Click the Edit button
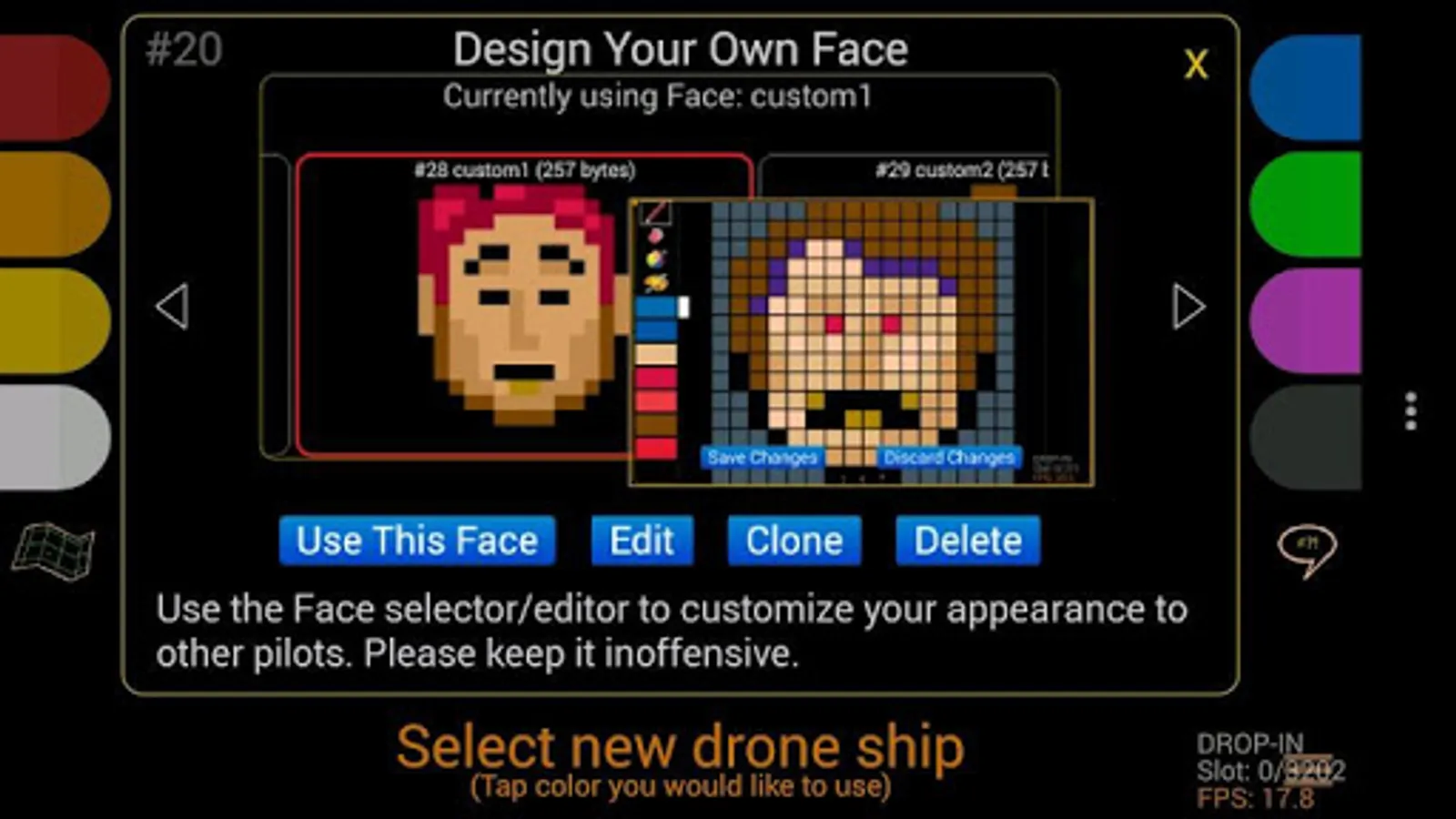The height and width of the screenshot is (819, 1456). pos(642,541)
